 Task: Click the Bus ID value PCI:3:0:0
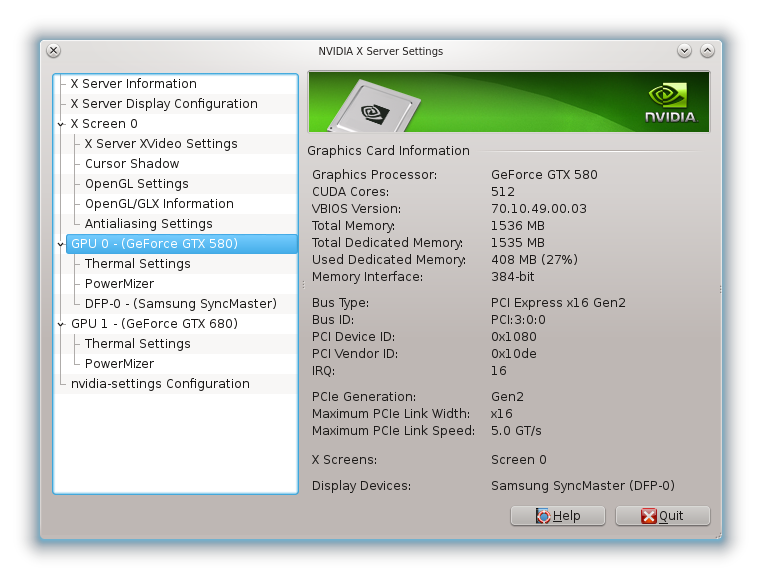pos(518,320)
